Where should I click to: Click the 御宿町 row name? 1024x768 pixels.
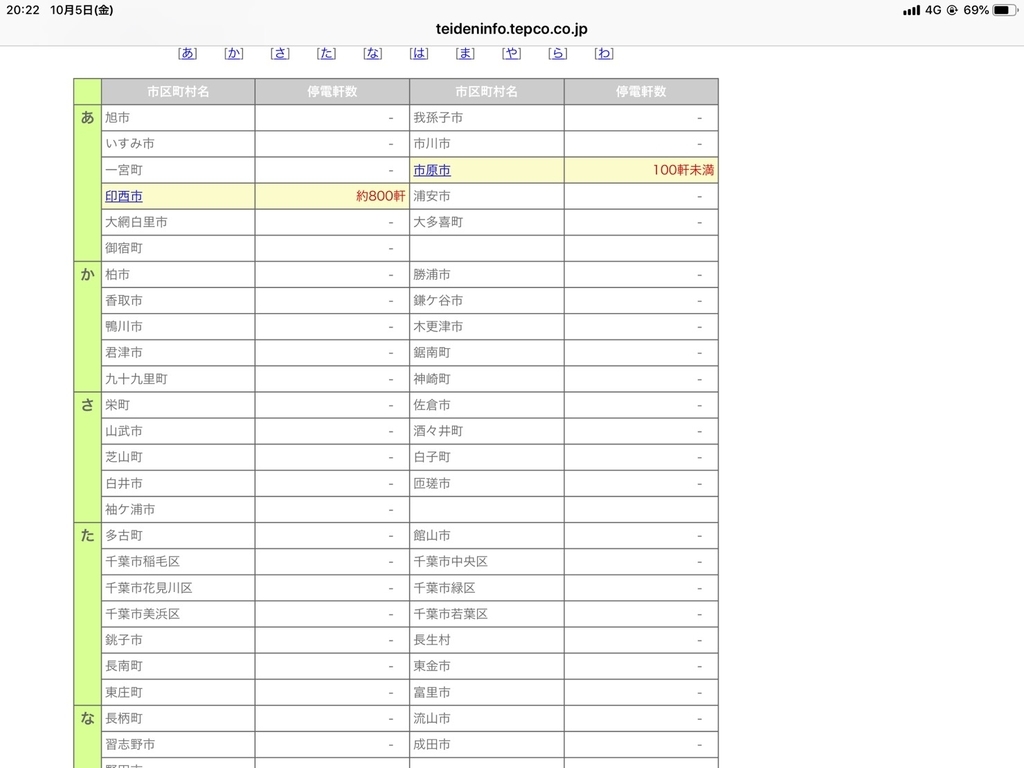click(x=123, y=248)
